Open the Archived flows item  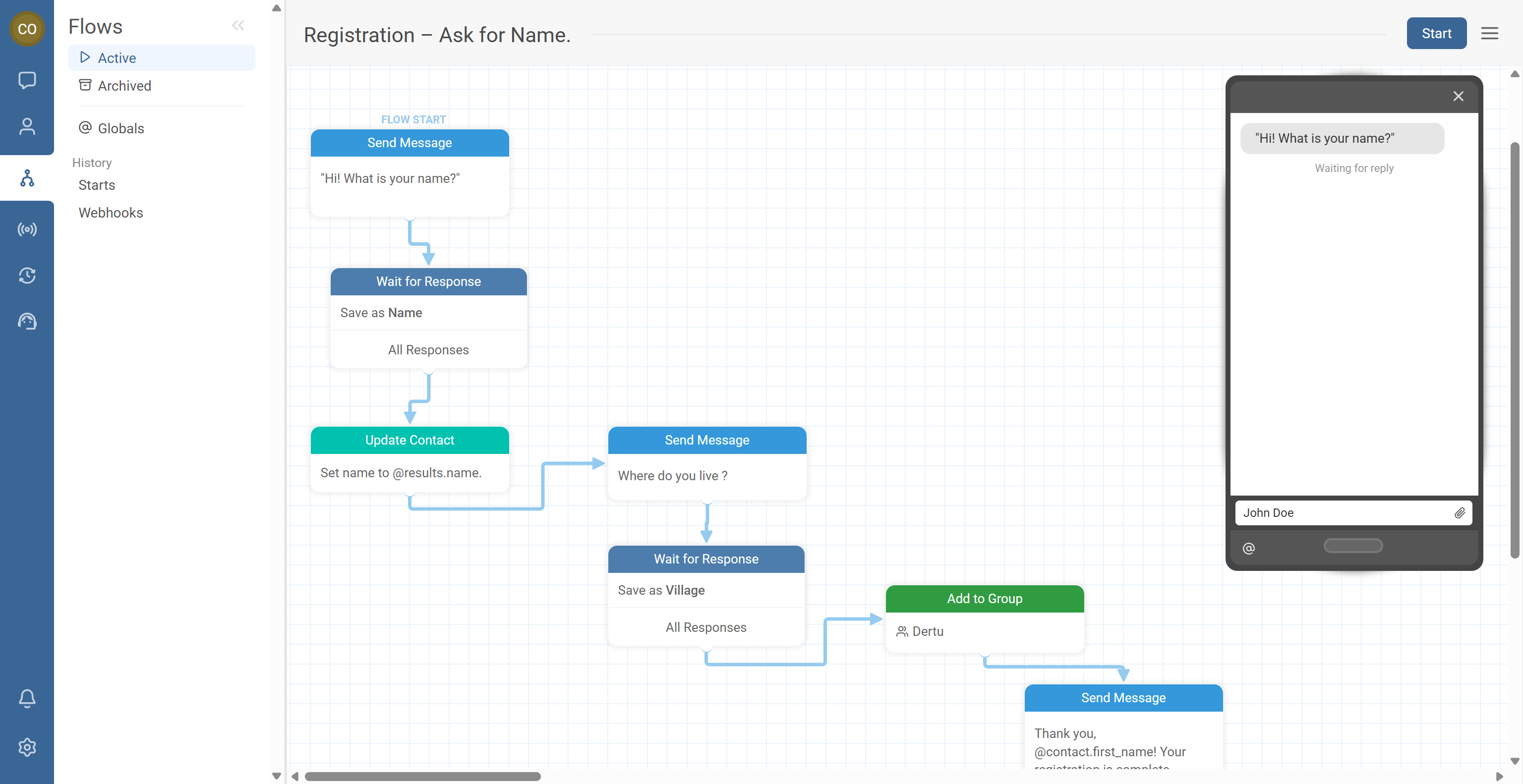pyautogui.click(x=124, y=86)
